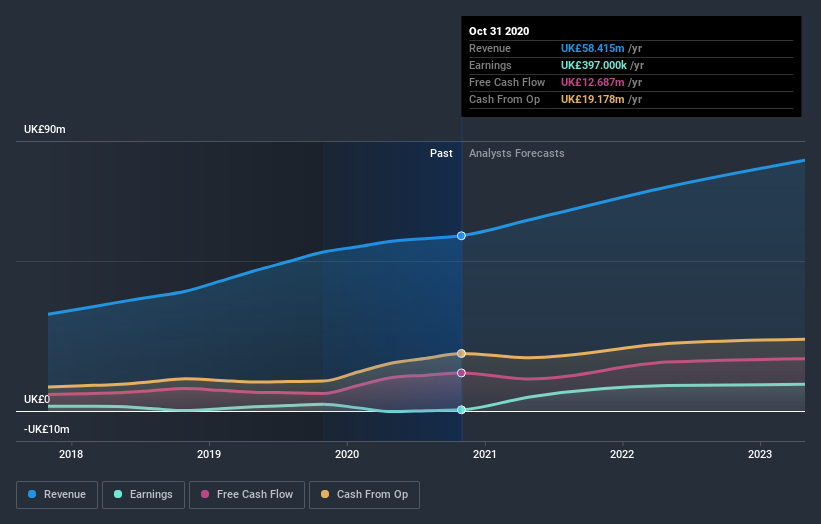Click the UK£12.687m free cash flow value

pos(592,82)
